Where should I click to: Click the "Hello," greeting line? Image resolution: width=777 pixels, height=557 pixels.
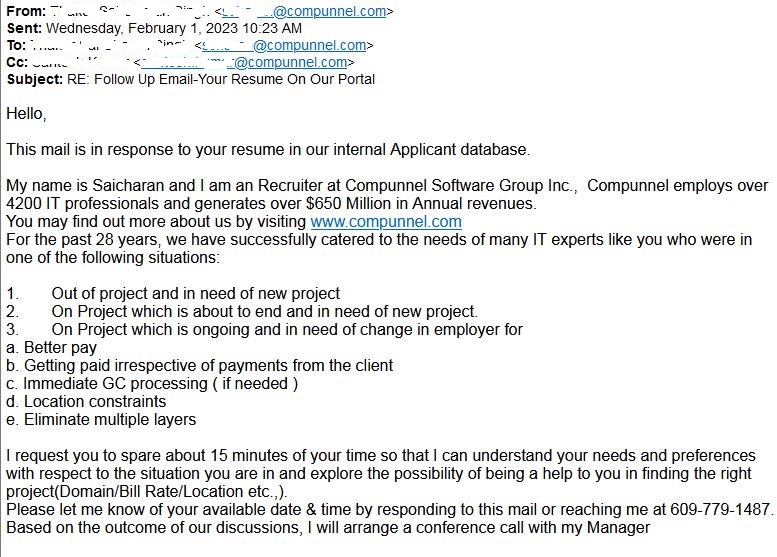pos(26,114)
